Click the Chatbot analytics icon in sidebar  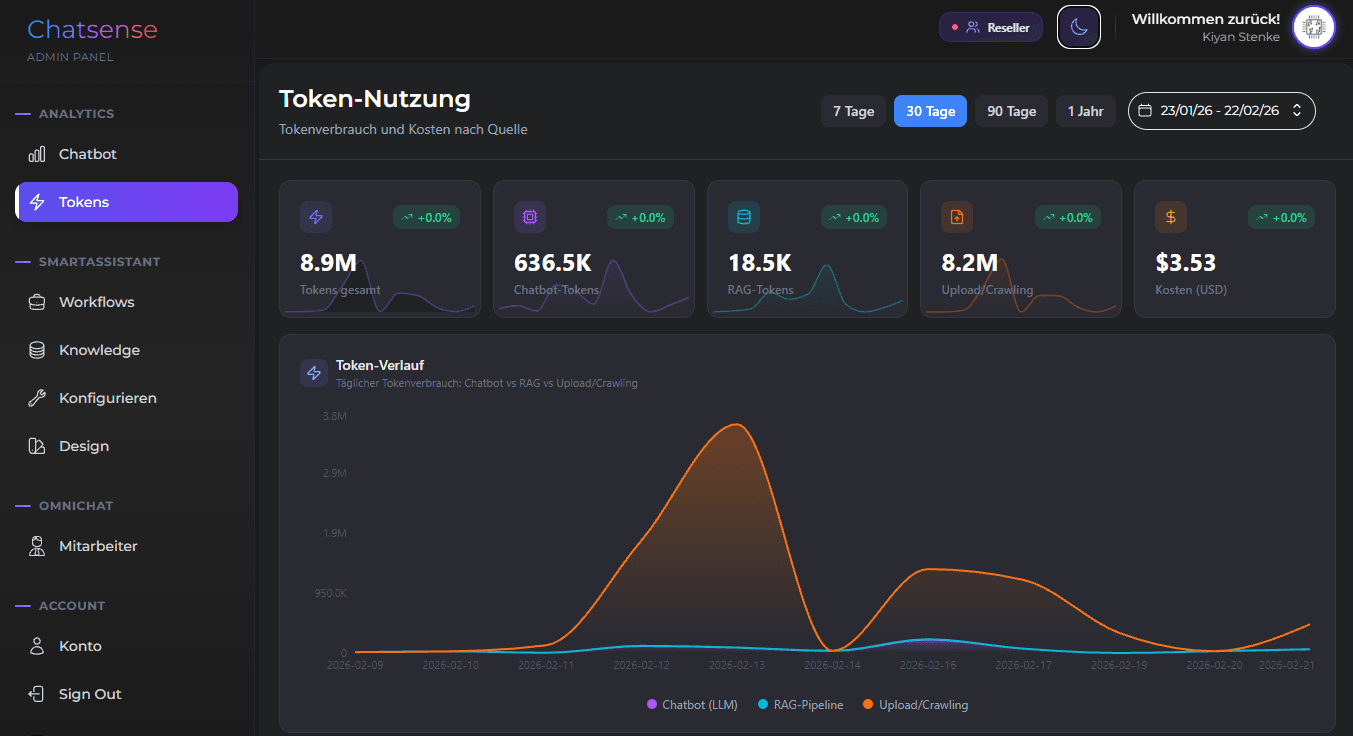click(x=36, y=154)
